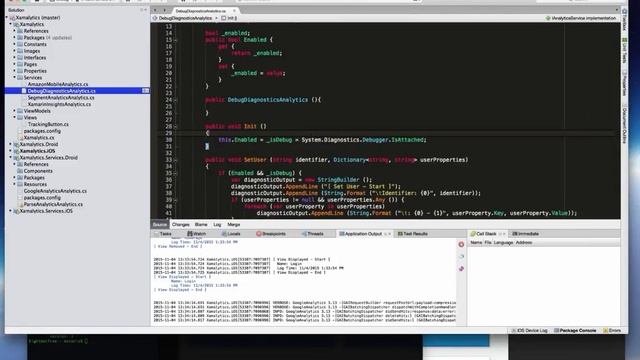
Task: Open TrackingButton.cs file
Action: click(48, 124)
